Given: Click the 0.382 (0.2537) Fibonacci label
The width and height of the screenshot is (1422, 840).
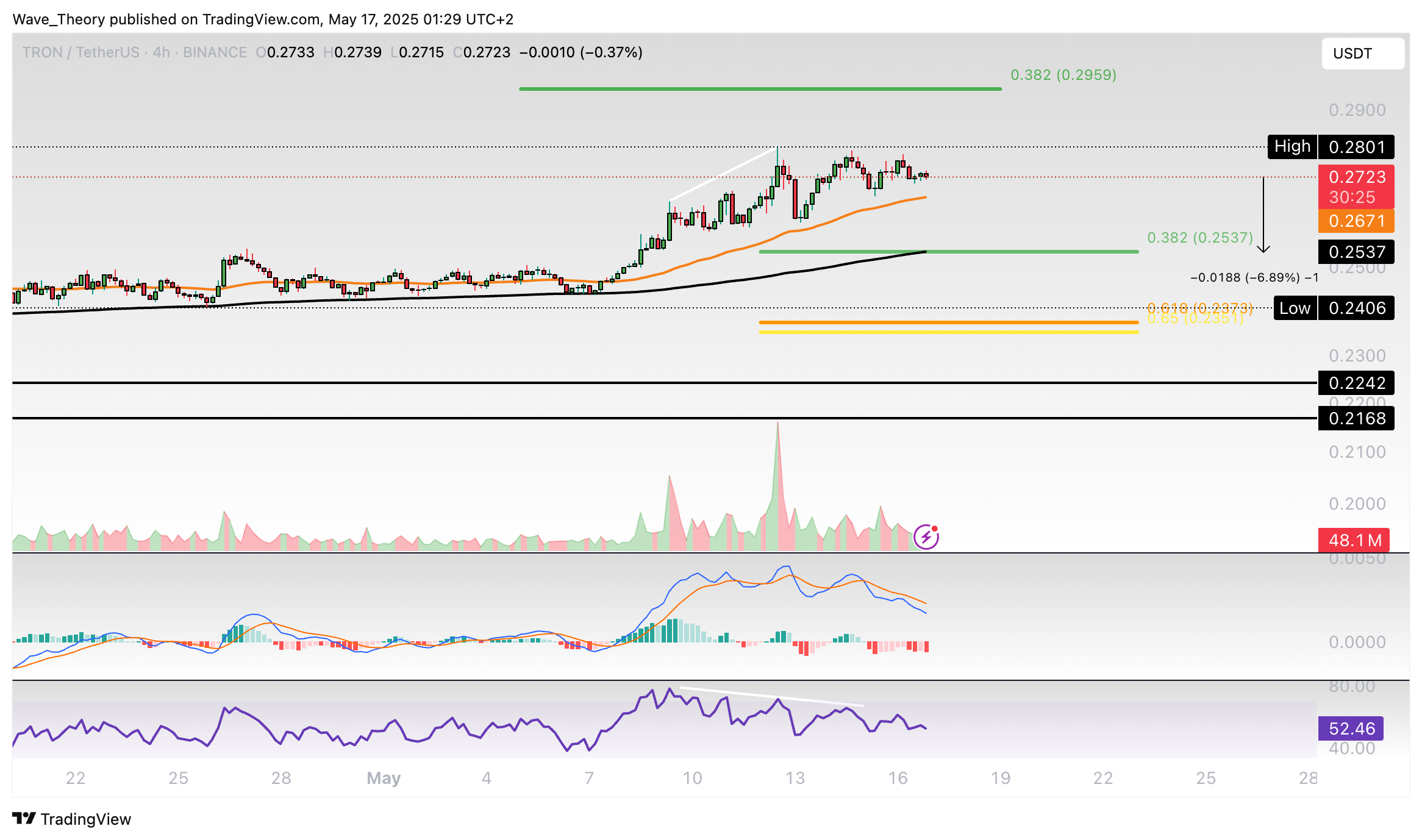Looking at the screenshot, I should tap(1199, 238).
